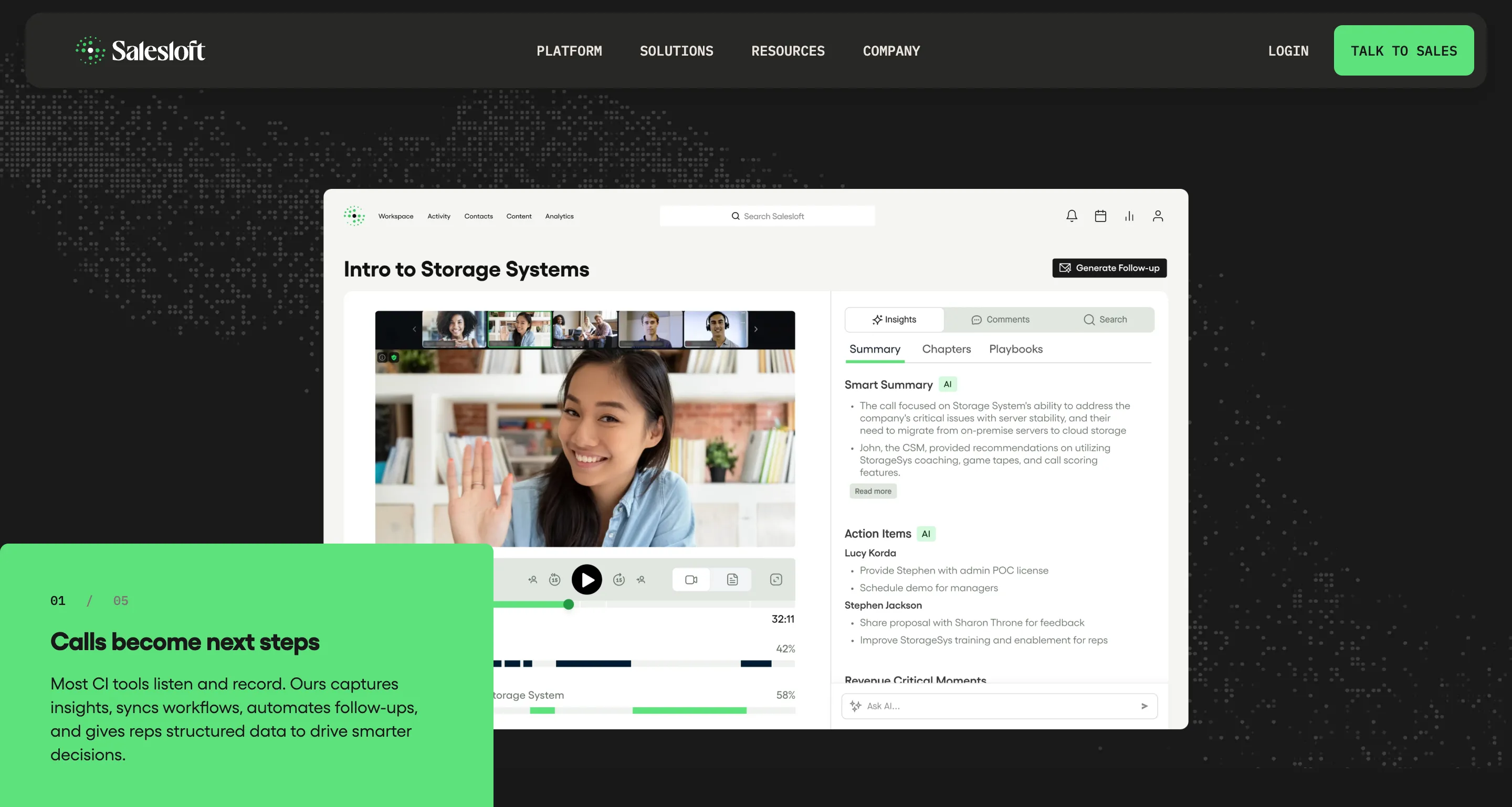
Task: Open the user profile icon
Action: coord(1158,216)
